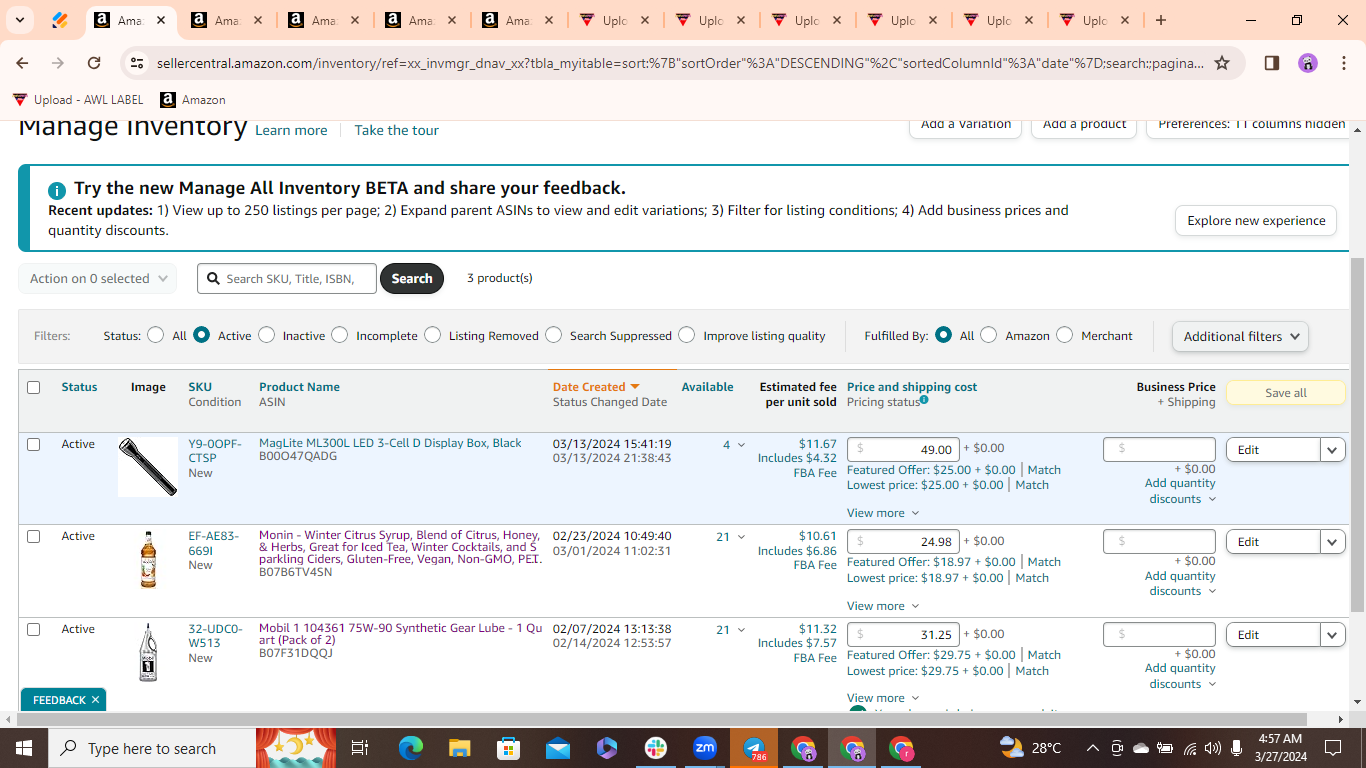Open Take the tour link
Image resolution: width=1366 pixels, height=768 pixels.
396,131
